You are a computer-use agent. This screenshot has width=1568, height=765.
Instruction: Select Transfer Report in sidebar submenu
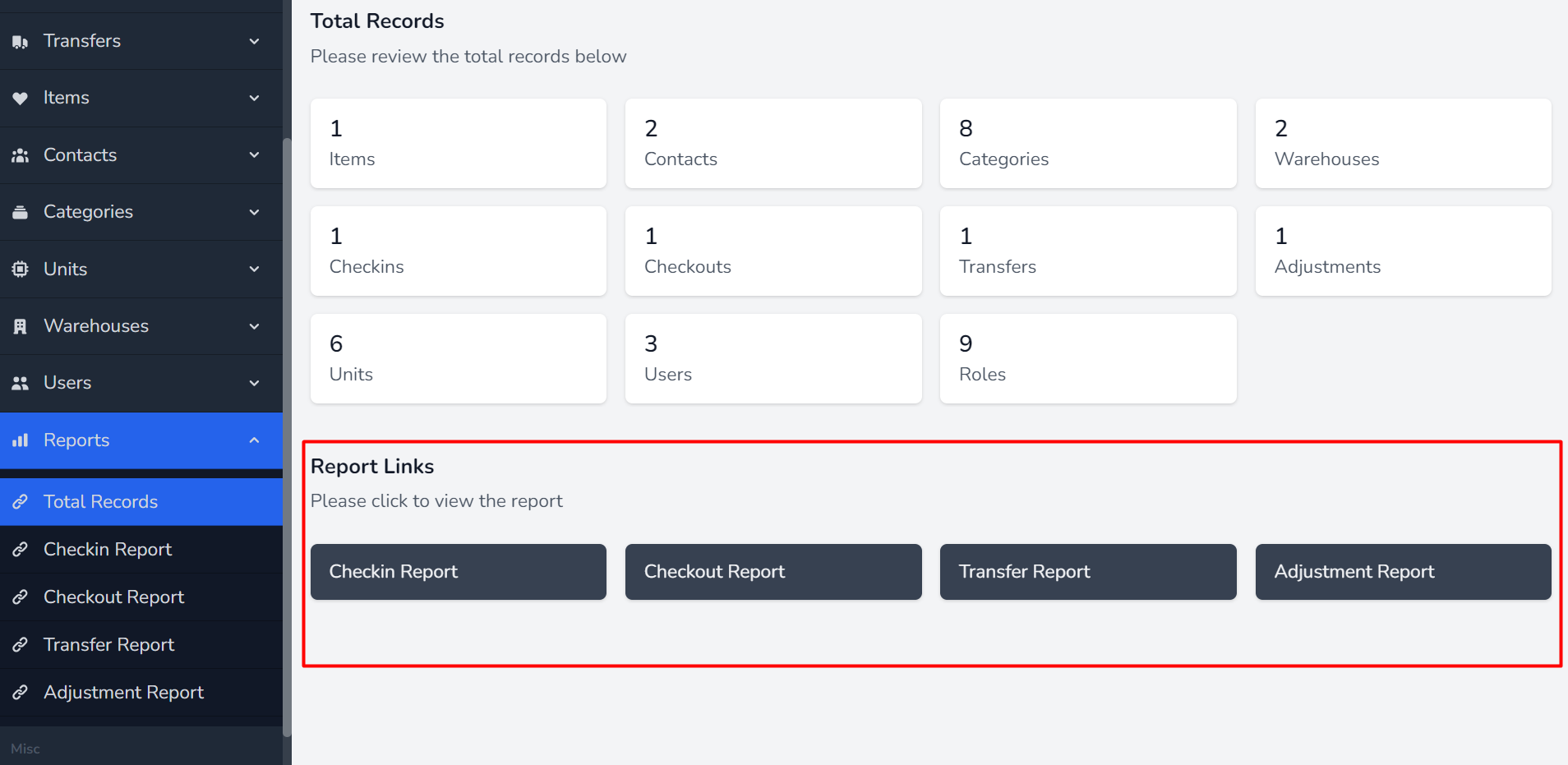point(108,645)
